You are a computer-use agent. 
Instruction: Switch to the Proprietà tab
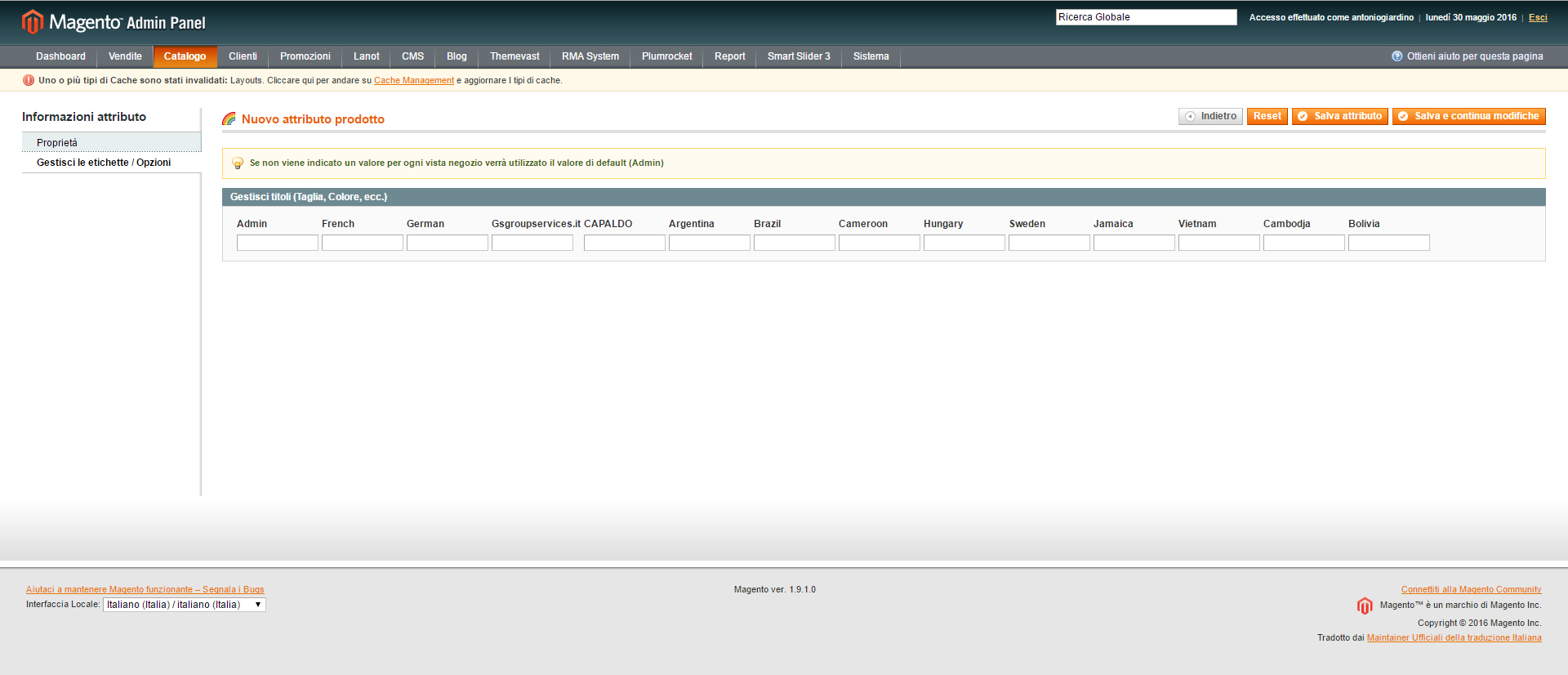(111, 142)
